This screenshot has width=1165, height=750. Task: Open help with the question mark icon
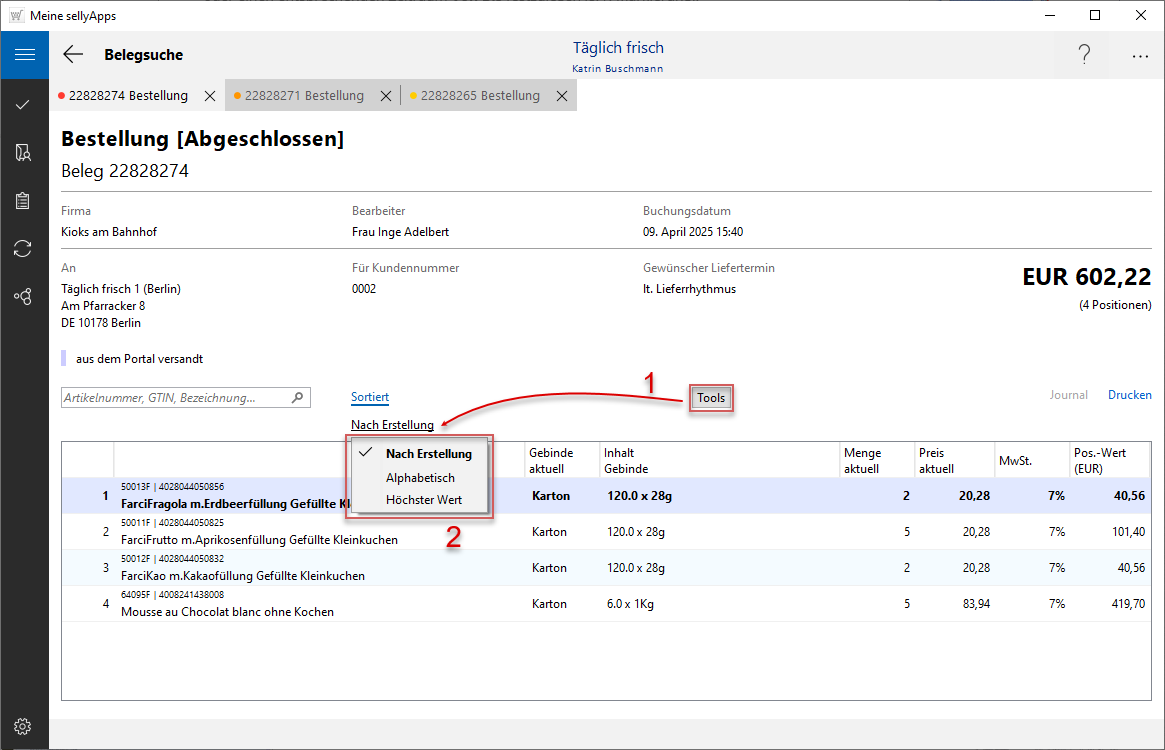(1084, 55)
